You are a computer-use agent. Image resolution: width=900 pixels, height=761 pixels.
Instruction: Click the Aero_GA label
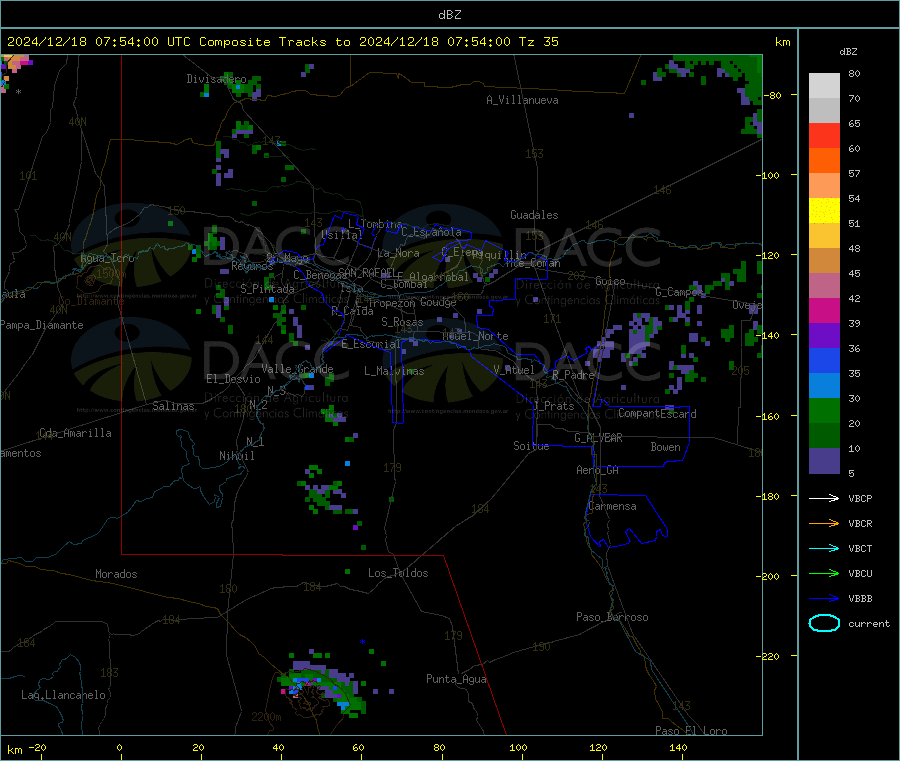tap(598, 470)
